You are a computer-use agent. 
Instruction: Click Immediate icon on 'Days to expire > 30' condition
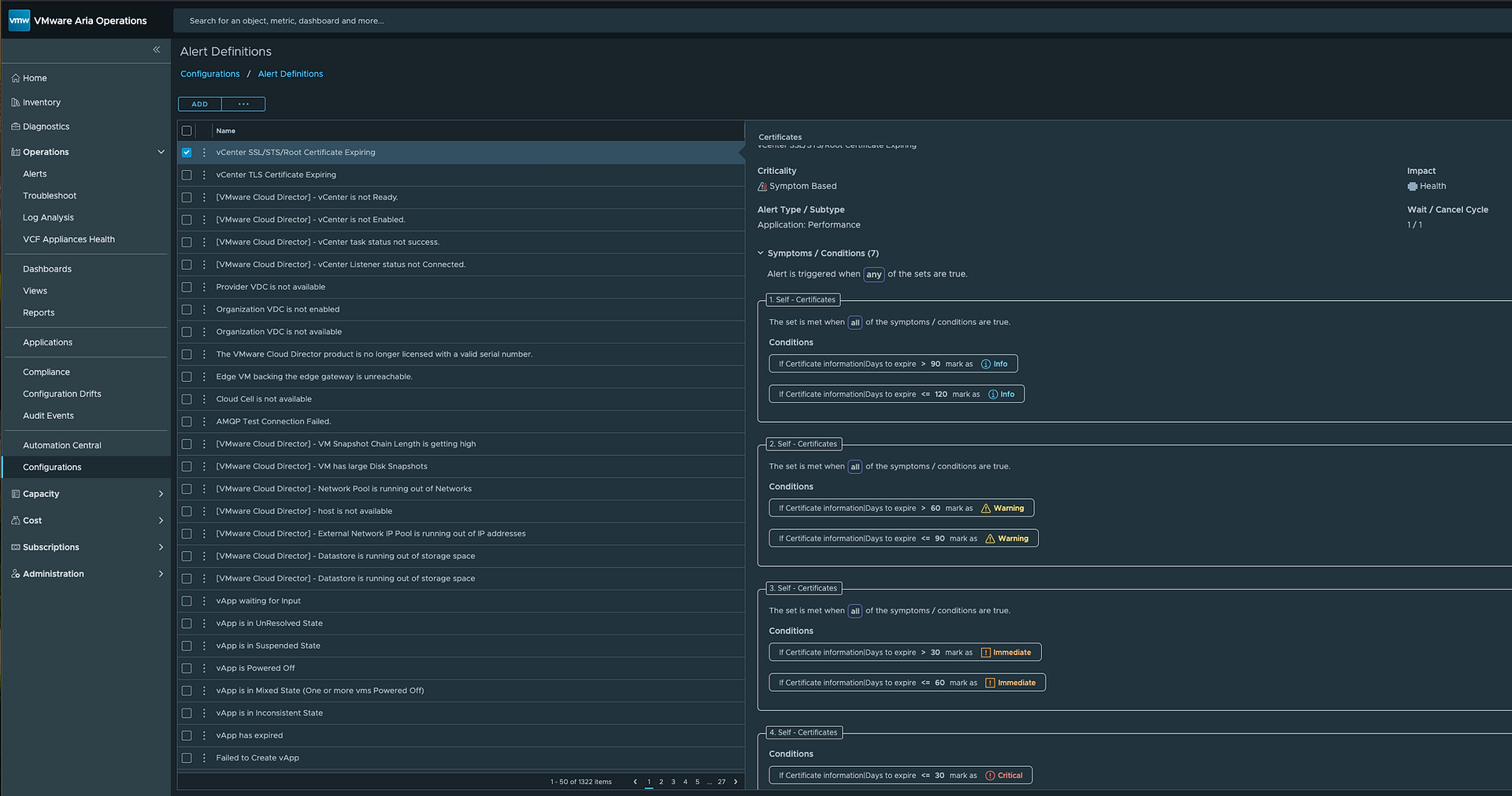(986, 653)
